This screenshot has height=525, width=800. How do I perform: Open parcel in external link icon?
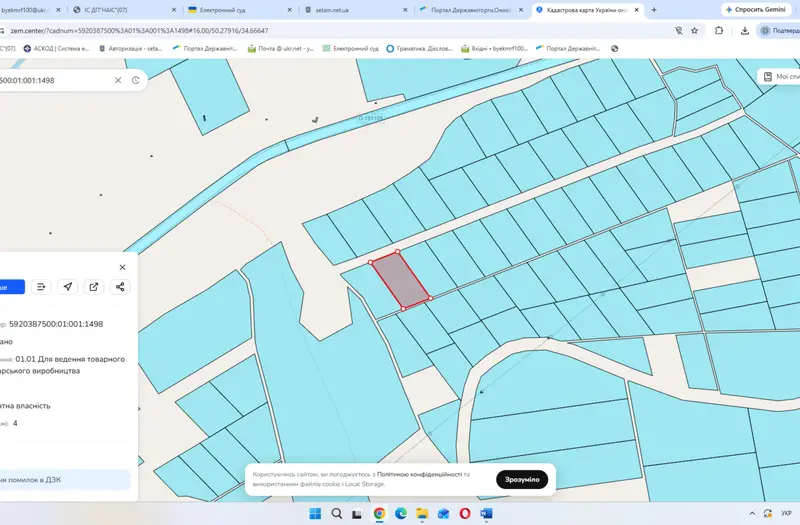click(94, 287)
